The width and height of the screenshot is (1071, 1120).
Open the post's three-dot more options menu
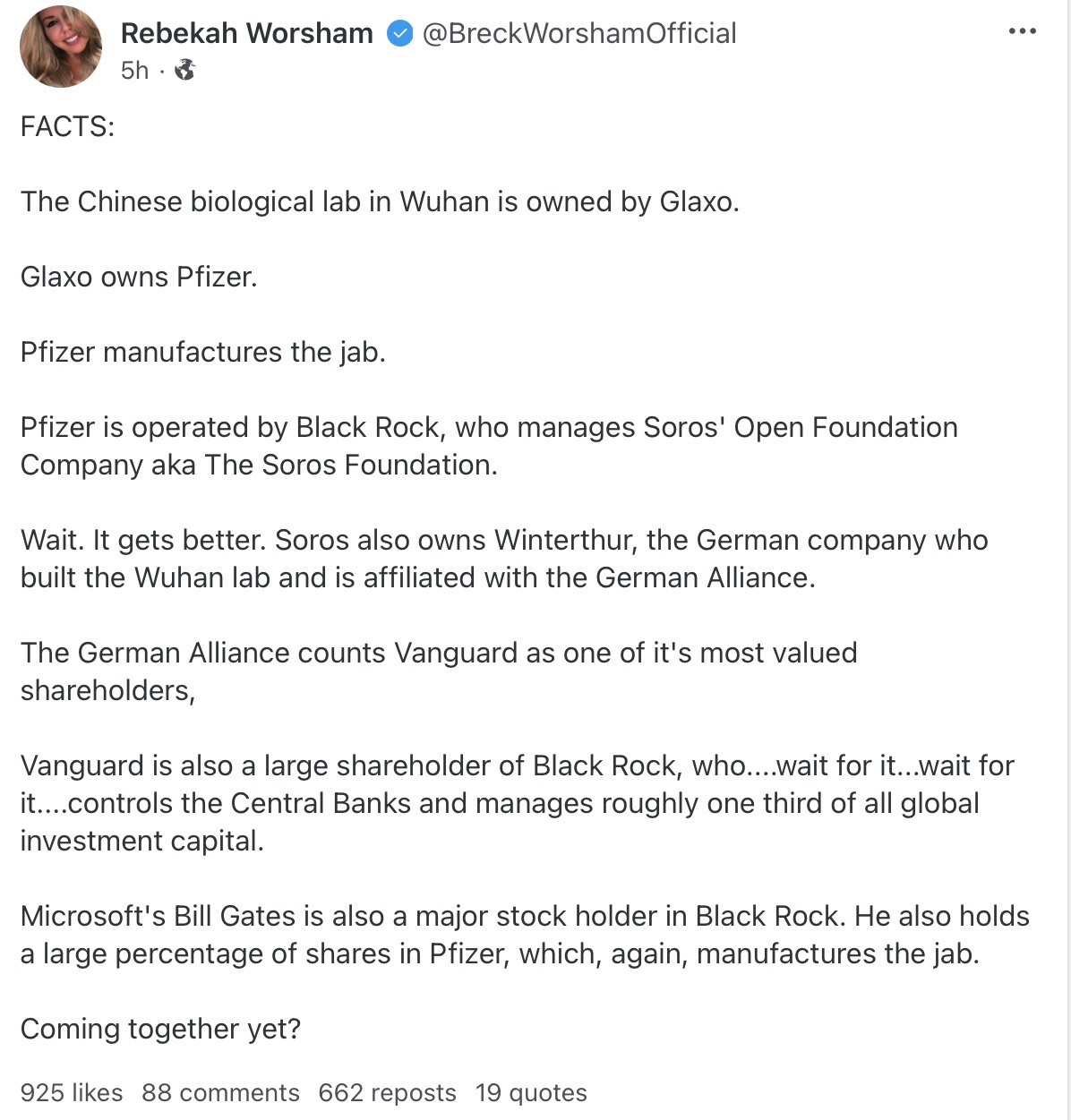(x=1022, y=31)
